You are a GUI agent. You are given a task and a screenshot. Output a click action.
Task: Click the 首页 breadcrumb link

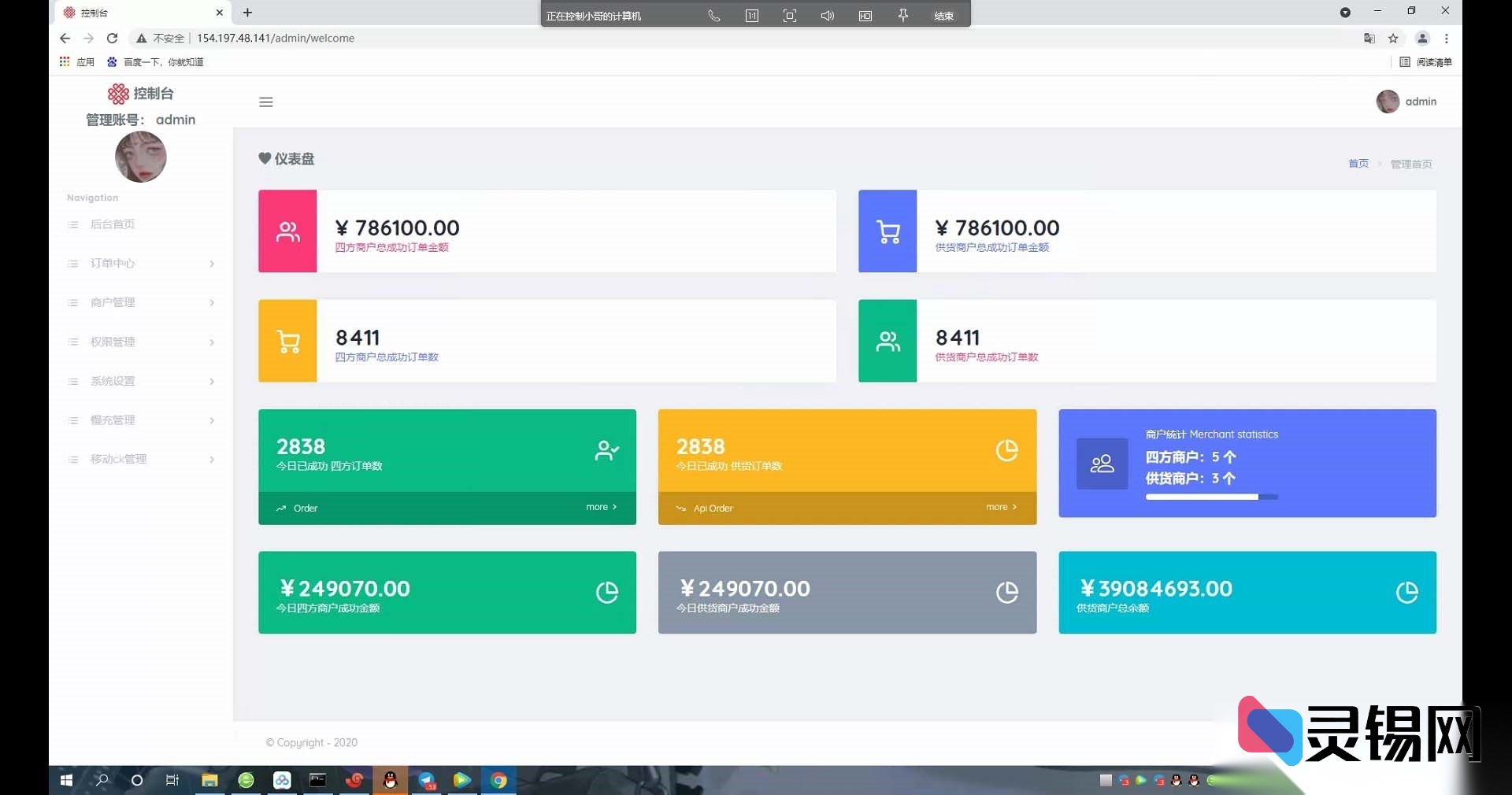1358,164
